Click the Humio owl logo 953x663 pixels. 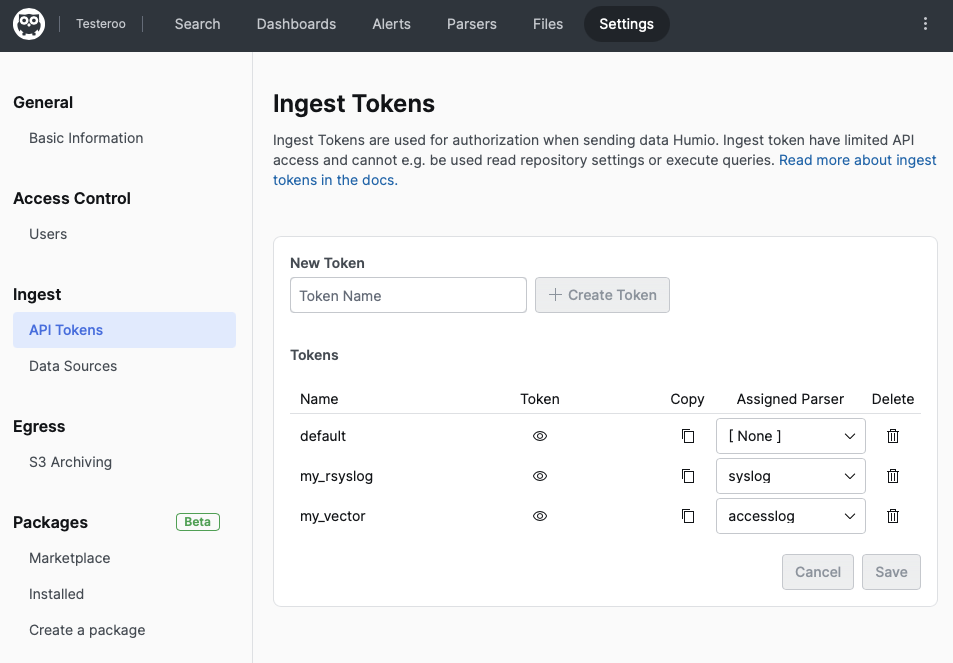(28, 23)
